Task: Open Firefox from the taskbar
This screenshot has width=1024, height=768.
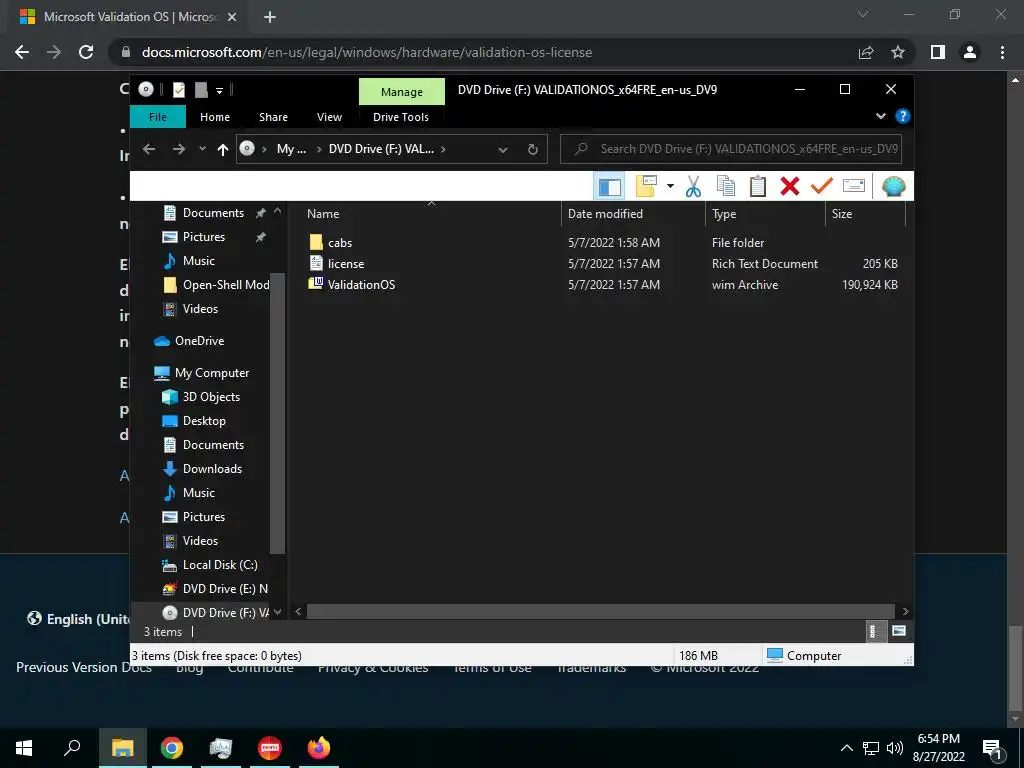Action: pyautogui.click(x=319, y=748)
